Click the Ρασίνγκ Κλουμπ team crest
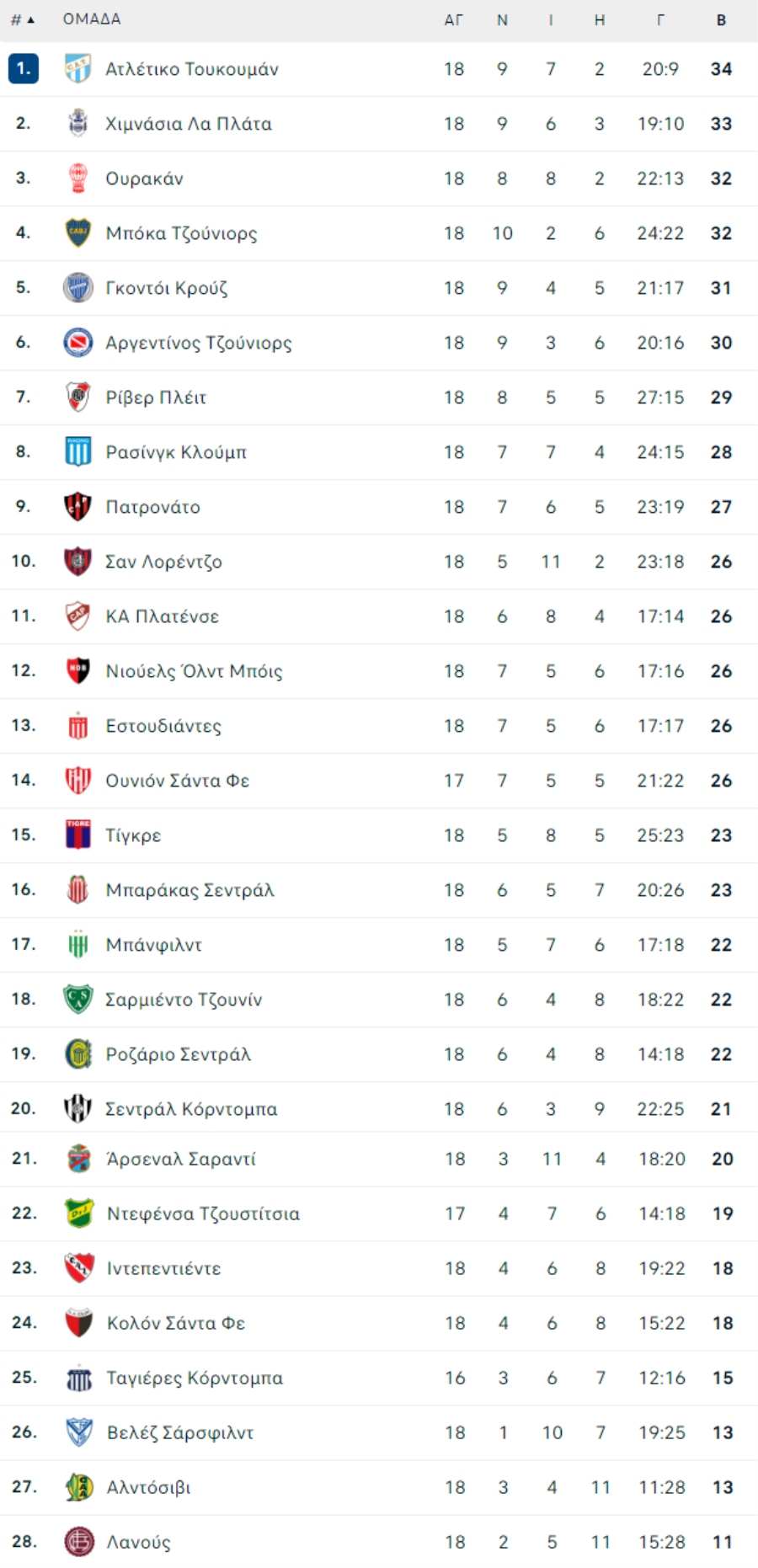 (x=78, y=452)
